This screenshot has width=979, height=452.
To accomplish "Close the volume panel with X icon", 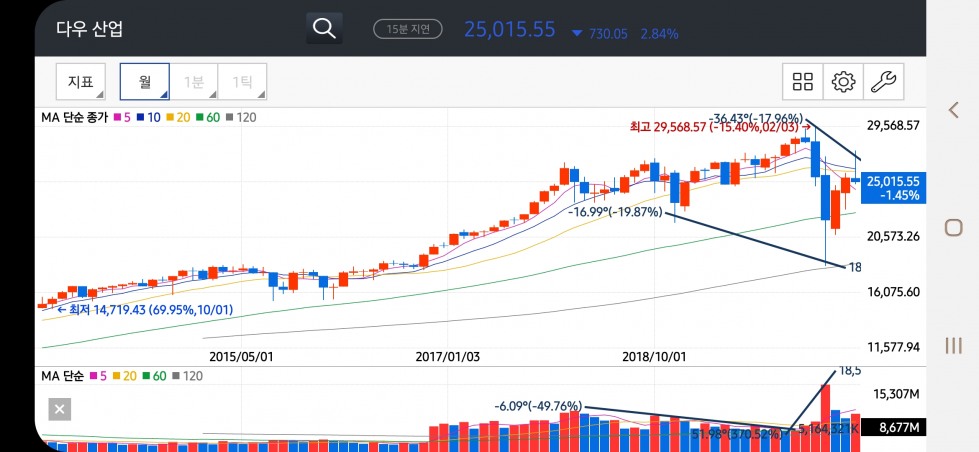I will pyautogui.click(x=59, y=410).
